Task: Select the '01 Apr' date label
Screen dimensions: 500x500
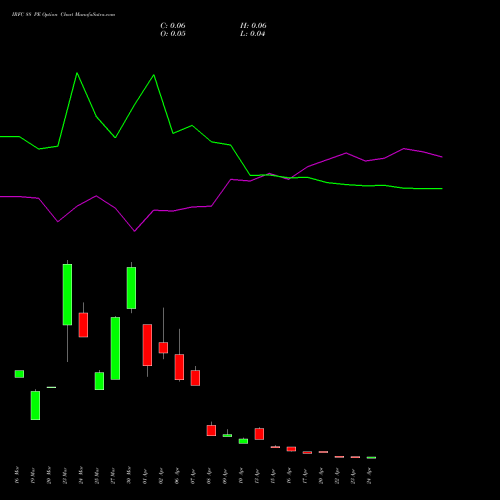Action: (x=145, y=475)
